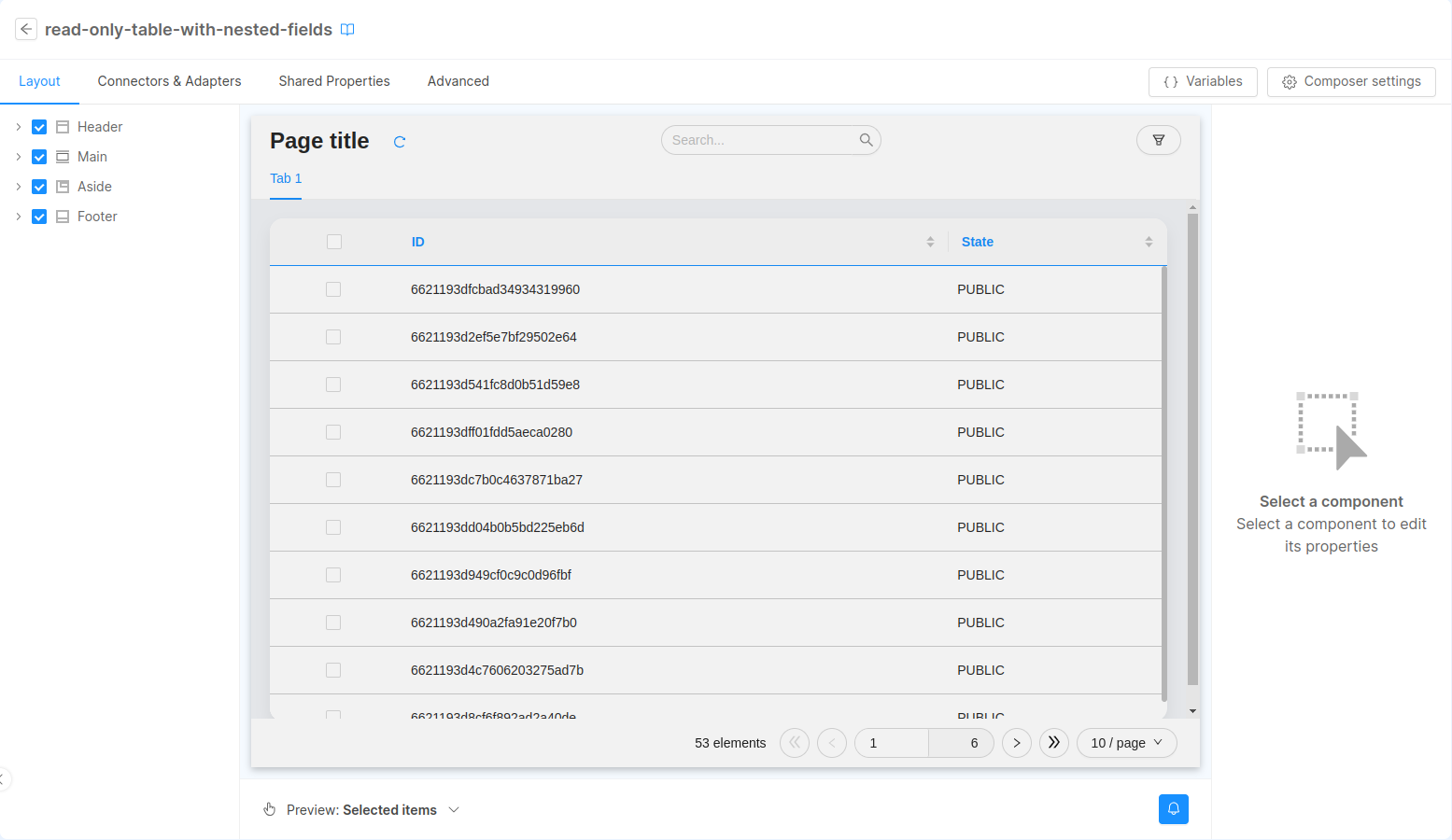The height and width of the screenshot is (840, 1452).
Task: Click the refresh icon beside Page title
Action: coord(400,142)
